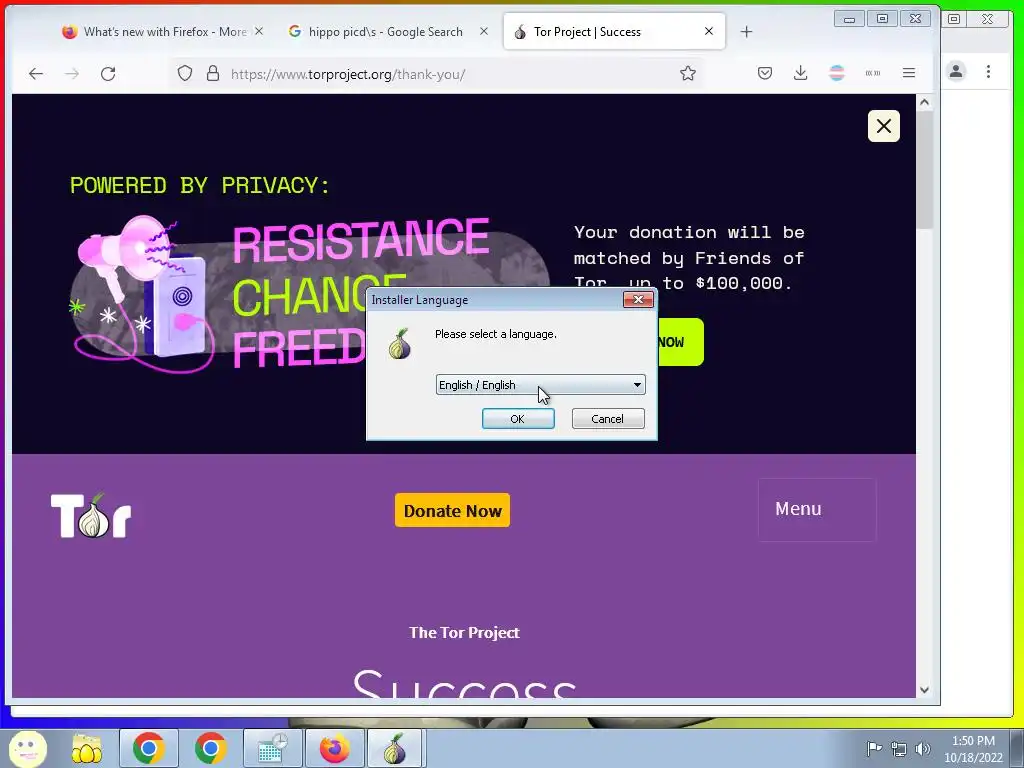The image size is (1024, 768).
Task: Click Cancel in the Installer Language dialog
Action: click(607, 419)
